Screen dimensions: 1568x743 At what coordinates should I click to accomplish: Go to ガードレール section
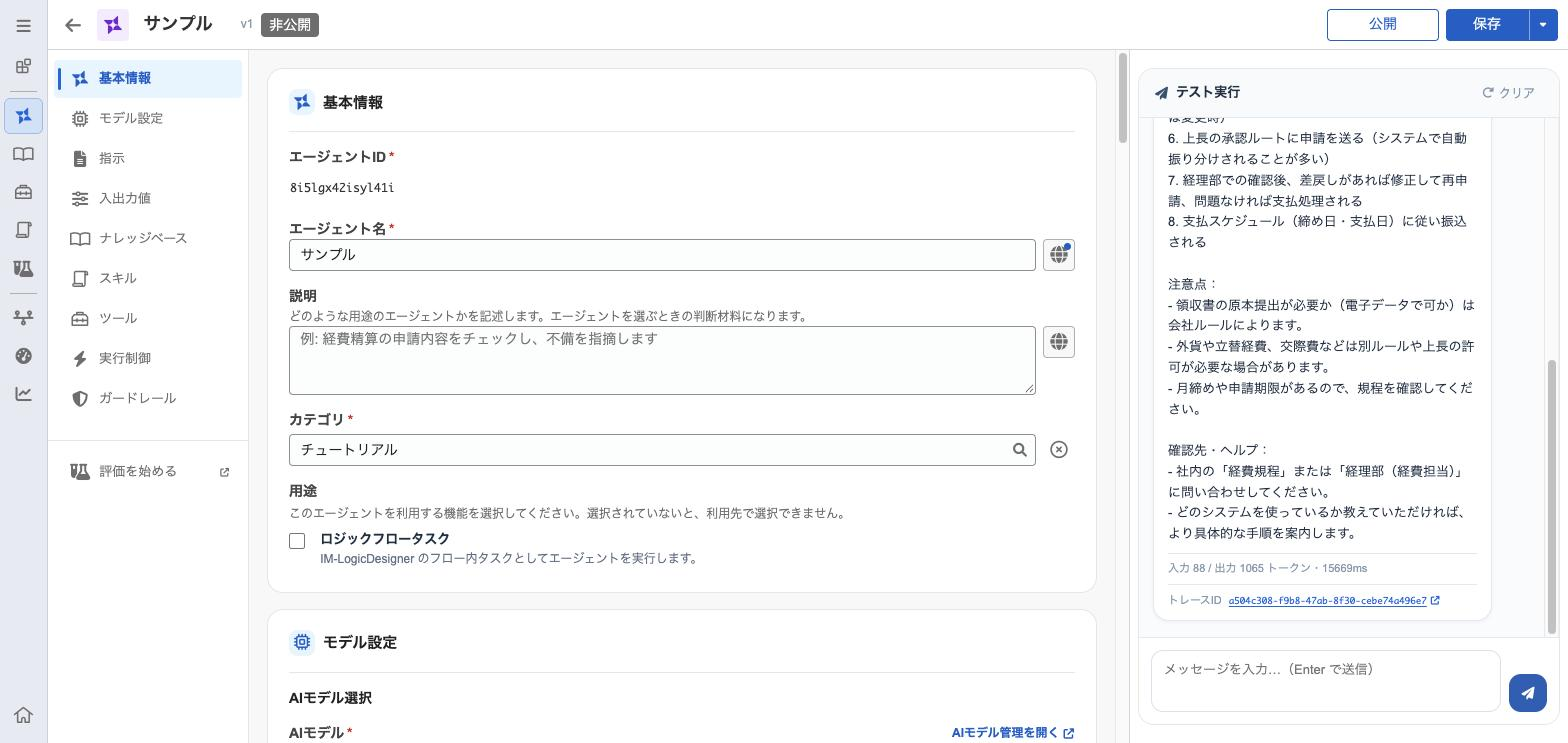(x=150, y=398)
